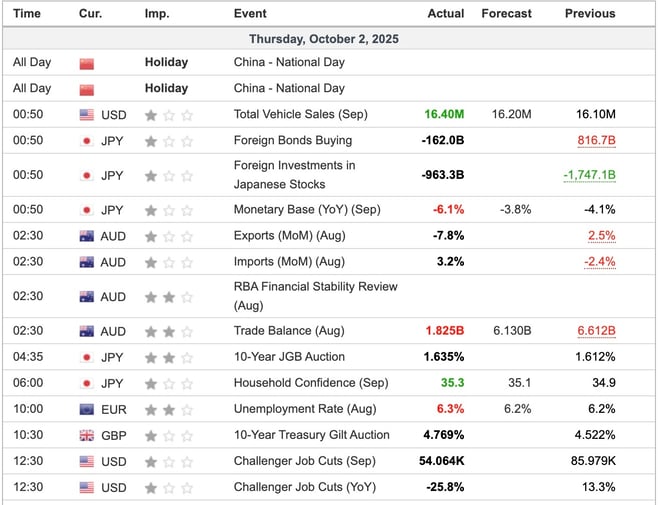This screenshot has width=658, height=505.
Task: Click the Japan flag in Foreign Bonds Buying row
Action: (x=86, y=141)
